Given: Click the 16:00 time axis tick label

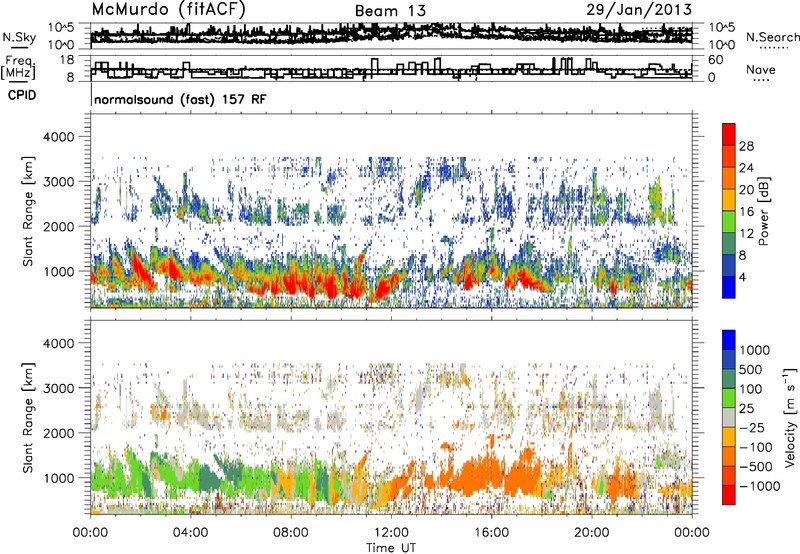Looking at the screenshot, I should coord(491,533).
